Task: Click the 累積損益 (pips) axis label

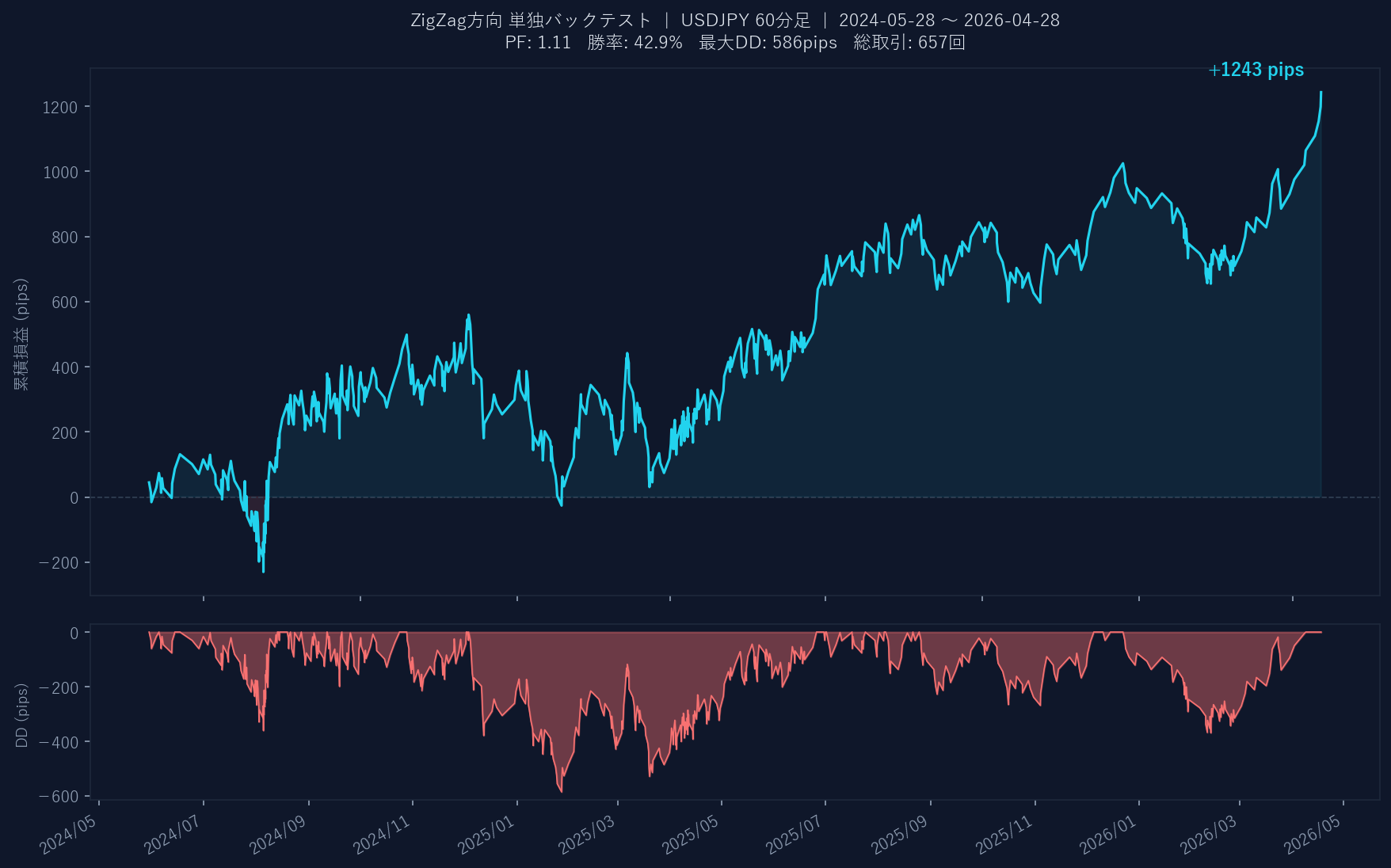Action: tap(21, 333)
